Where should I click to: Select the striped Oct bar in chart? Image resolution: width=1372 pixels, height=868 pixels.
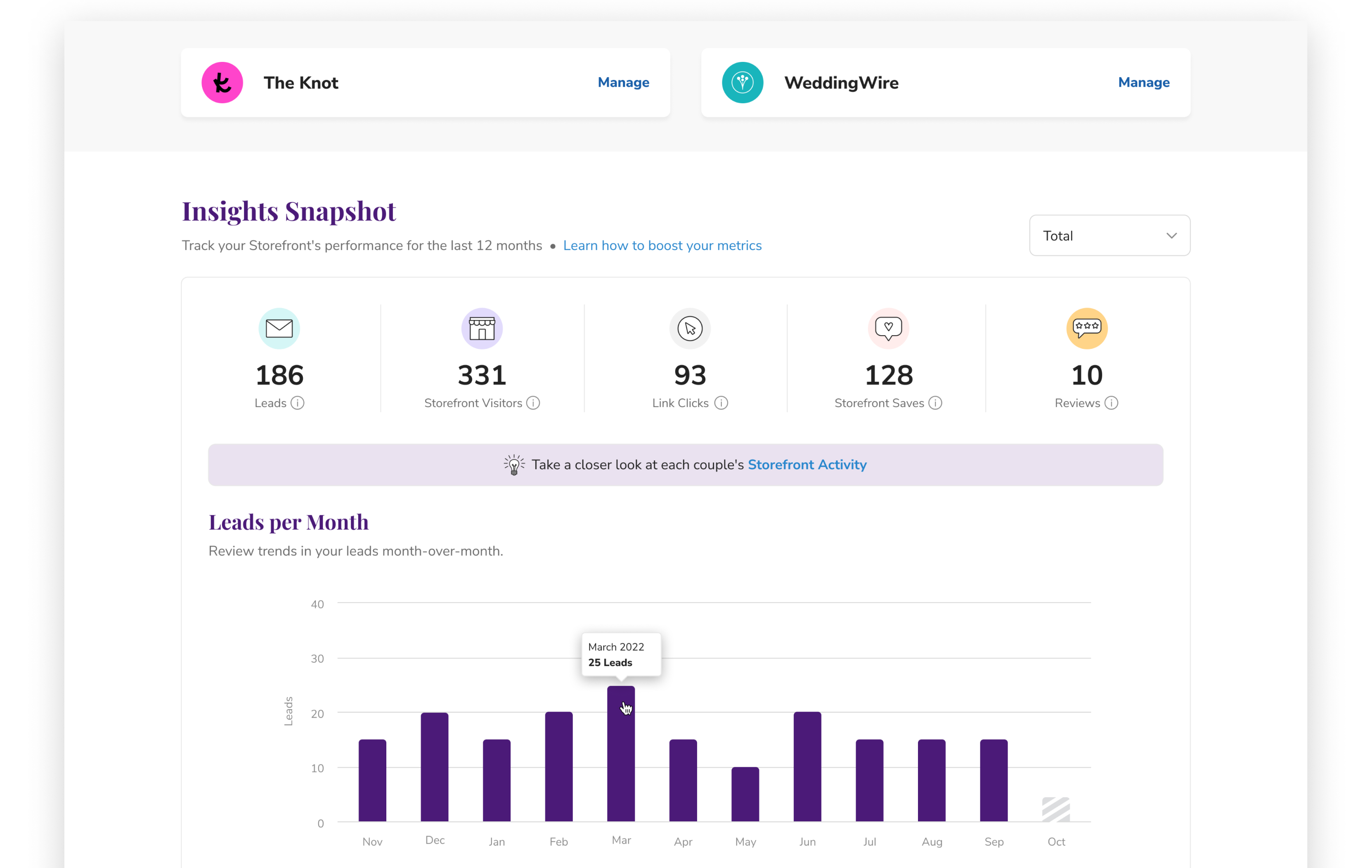[x=1056, y=809]
